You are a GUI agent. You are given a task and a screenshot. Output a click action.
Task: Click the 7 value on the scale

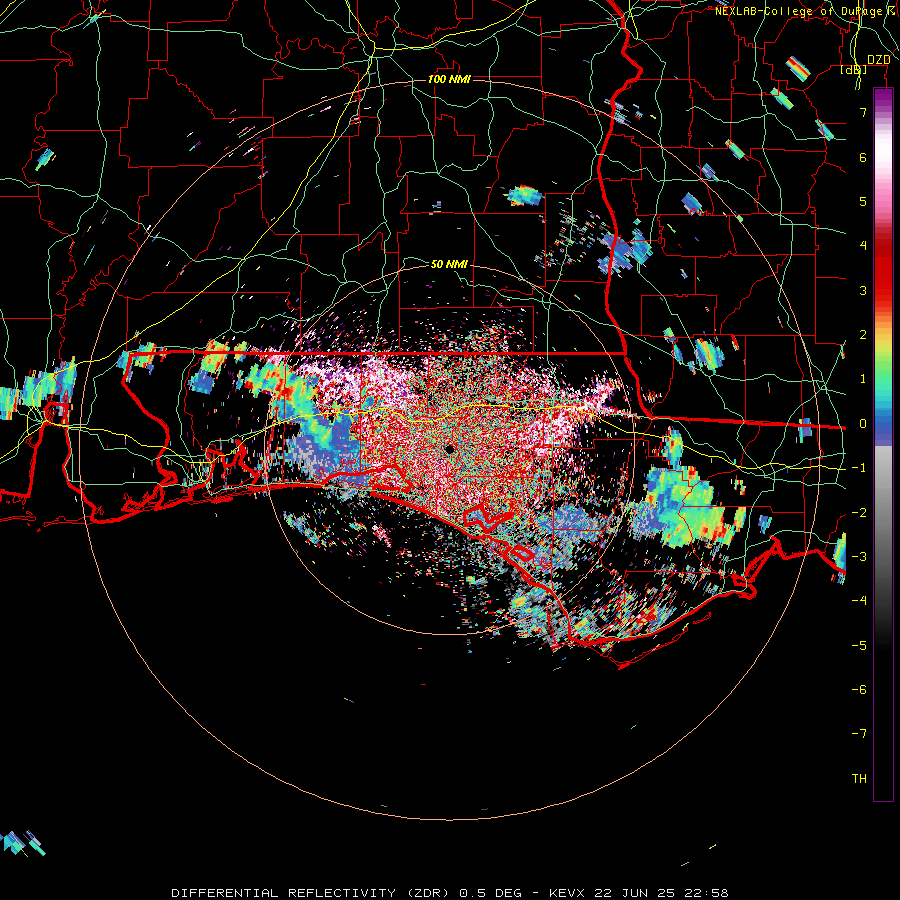click(863, 112)
